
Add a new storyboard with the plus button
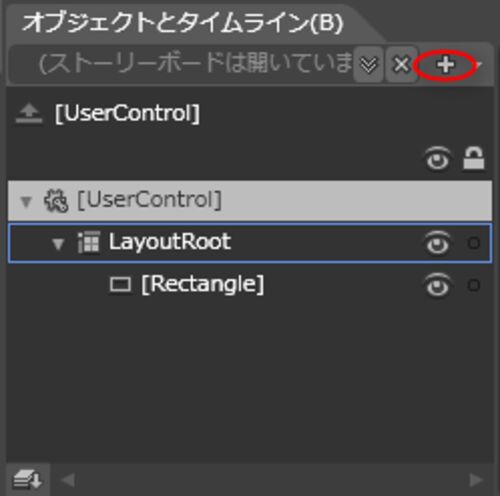coord(446,64)
